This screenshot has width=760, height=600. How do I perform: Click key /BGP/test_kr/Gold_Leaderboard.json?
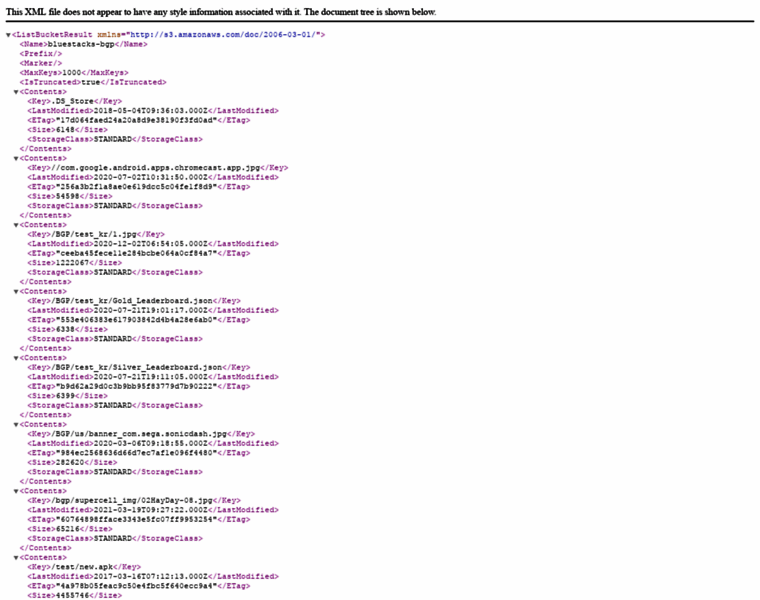[x=132, y=300]
